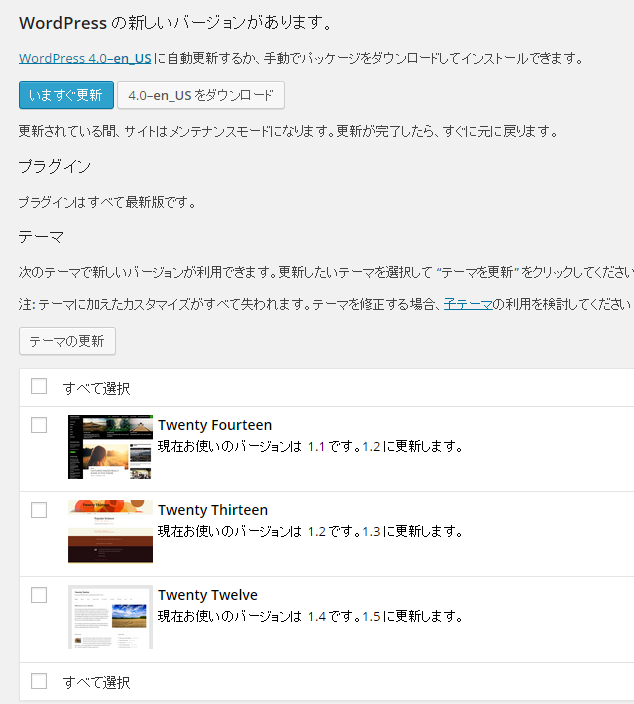This screenshot has height=704, width=634.
Task: Click the Twenty Fourteen theme name
Action: [215, 425]
